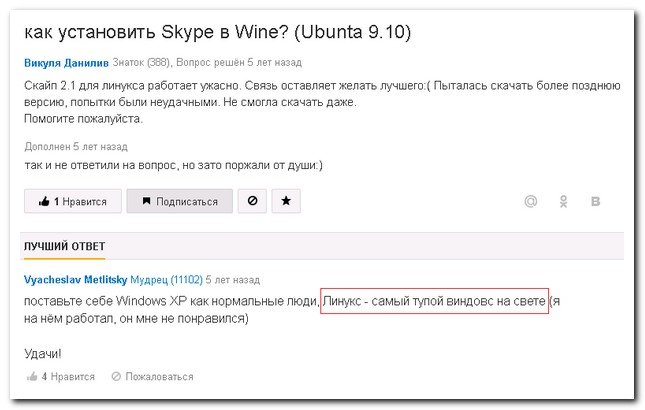Click the 'Мудрец (11102)' rank label
This screenshot has height=410, width=645.
(173, 280)
